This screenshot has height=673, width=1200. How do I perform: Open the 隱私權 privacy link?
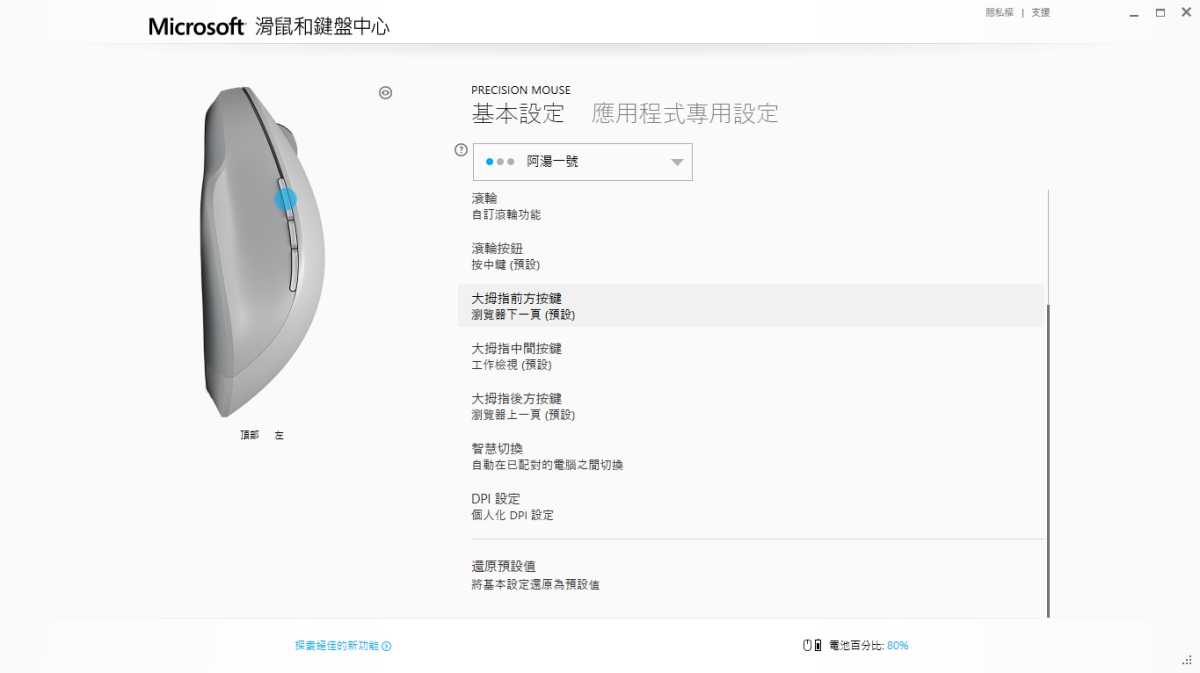pos(999,13)
